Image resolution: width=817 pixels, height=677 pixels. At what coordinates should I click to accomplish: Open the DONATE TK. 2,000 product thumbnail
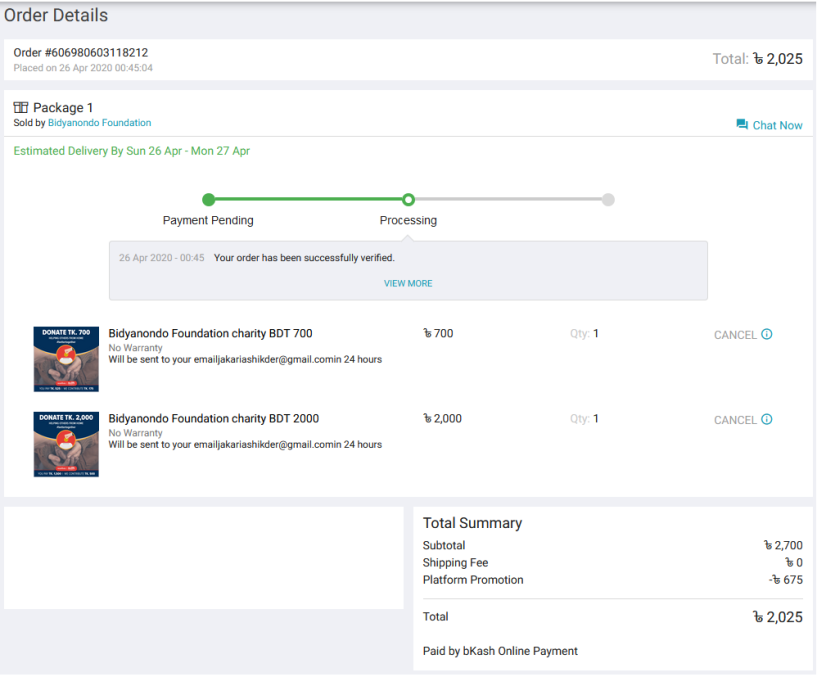pos(66,444)
